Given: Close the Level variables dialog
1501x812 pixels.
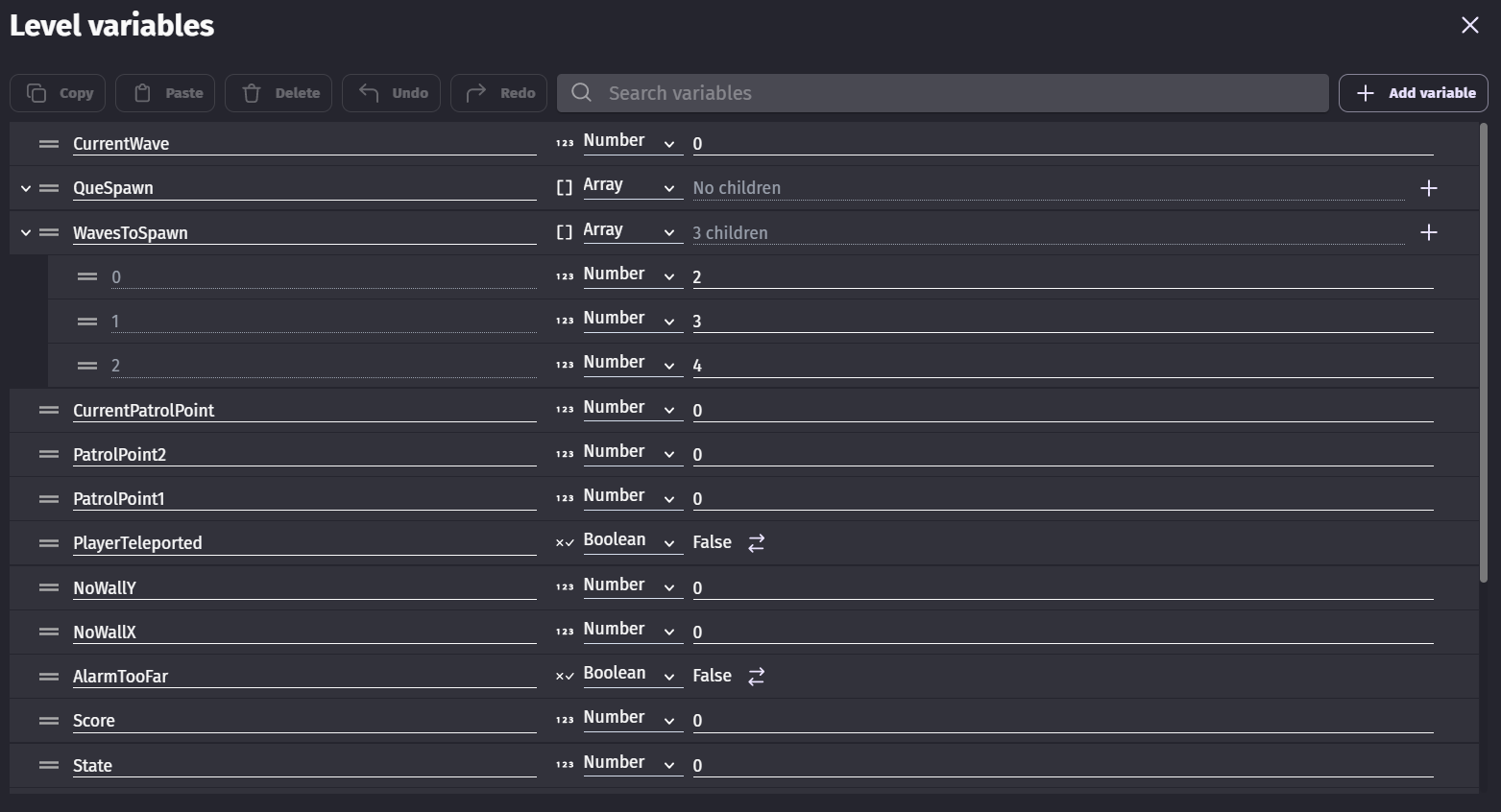Looking at the screenshot, I should pos(1469,25).
